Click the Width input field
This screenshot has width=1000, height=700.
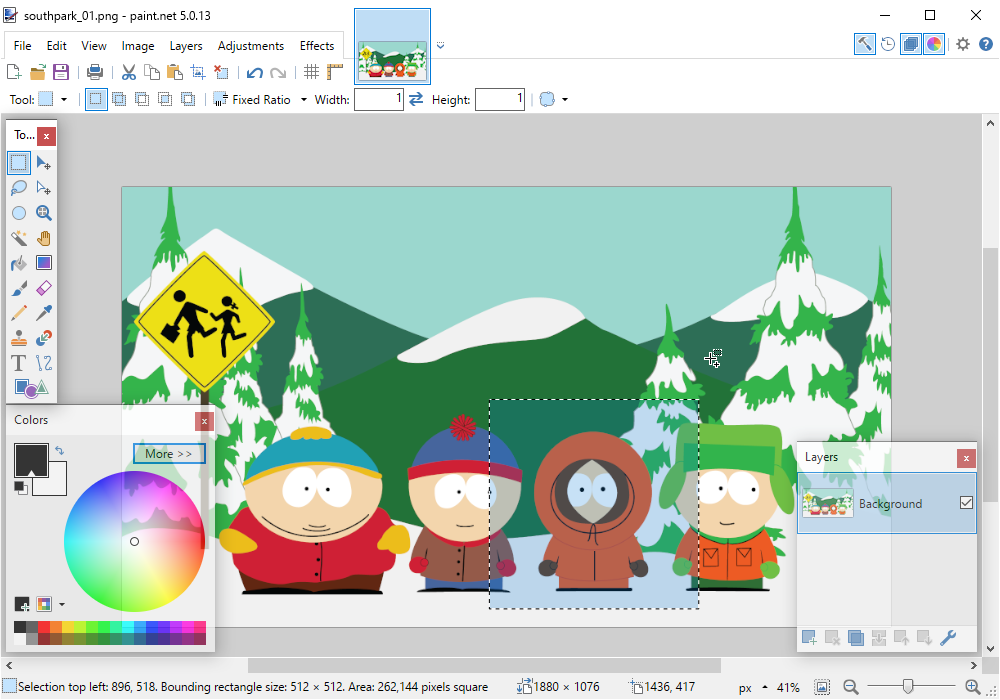pyautogui.click(x=379, y=99)
